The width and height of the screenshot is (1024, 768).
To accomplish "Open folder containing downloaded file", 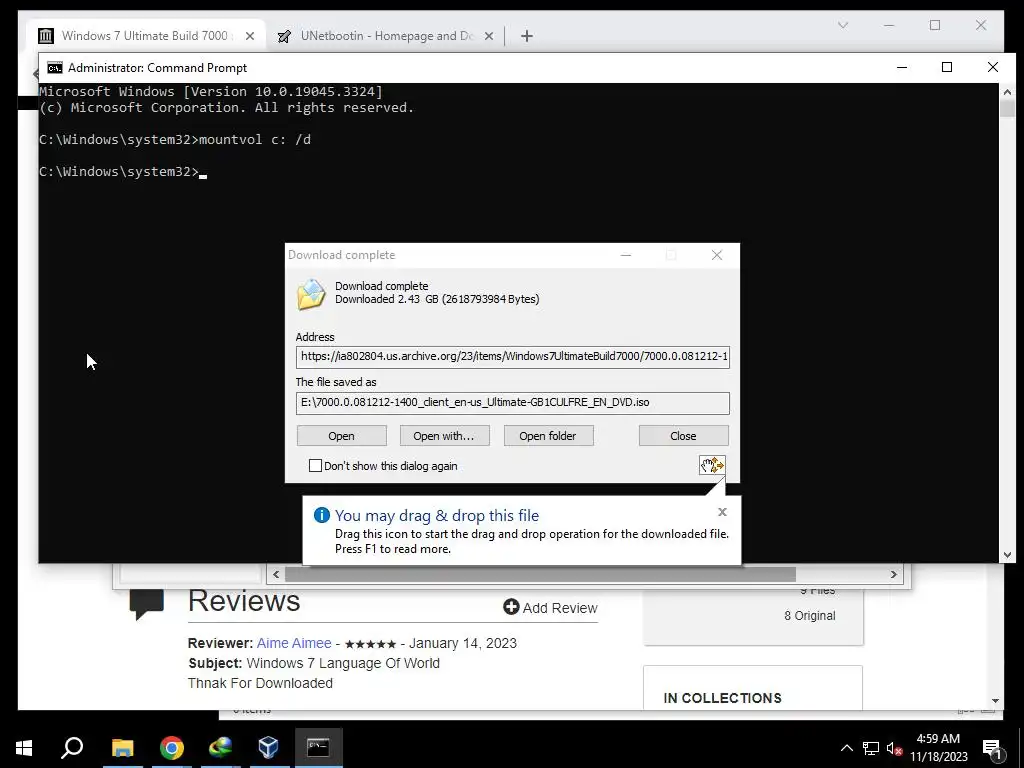I will point(548,436).
